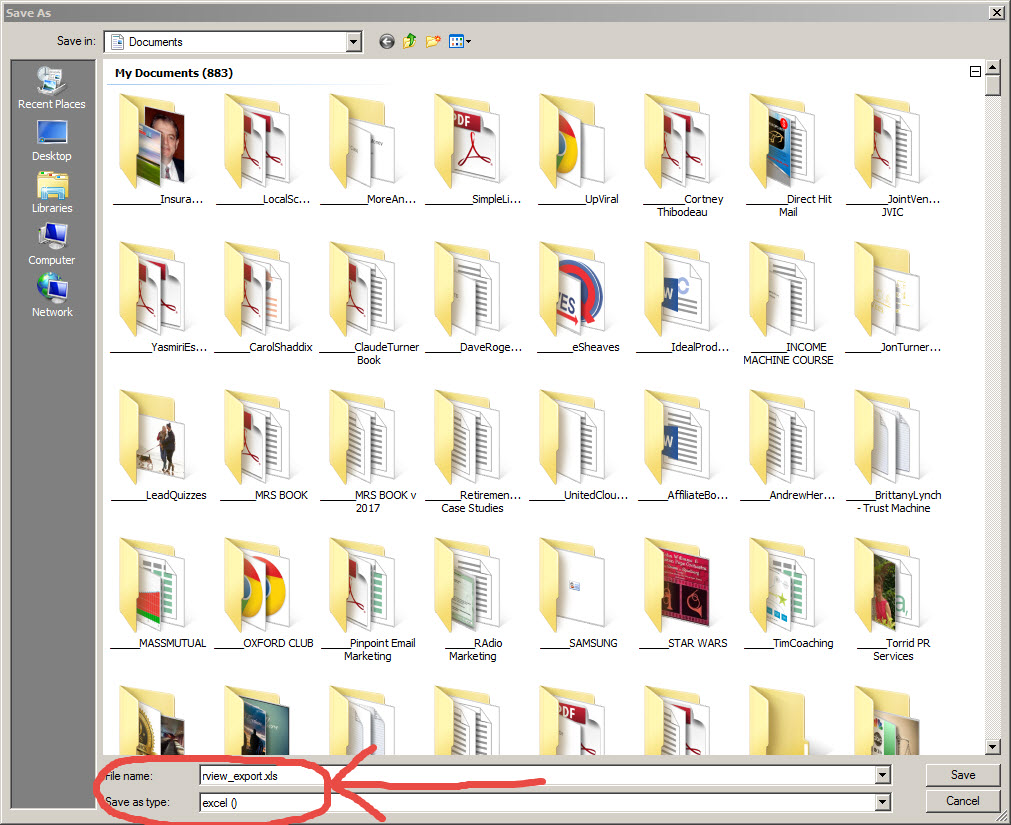Viewport: 1011px width, 825px height.
Task: Select the ClaudeTurner Book folder
Action: 368,304
